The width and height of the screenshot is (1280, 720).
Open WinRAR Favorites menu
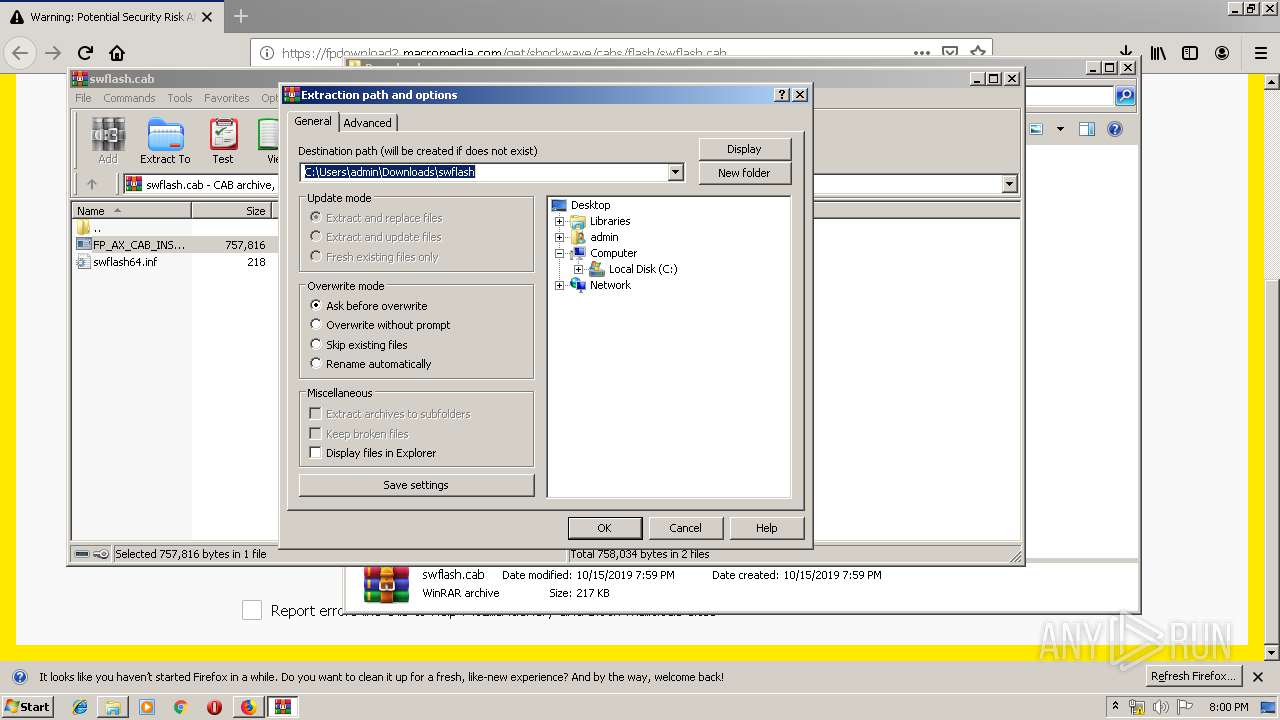click(x=227, y=98)
